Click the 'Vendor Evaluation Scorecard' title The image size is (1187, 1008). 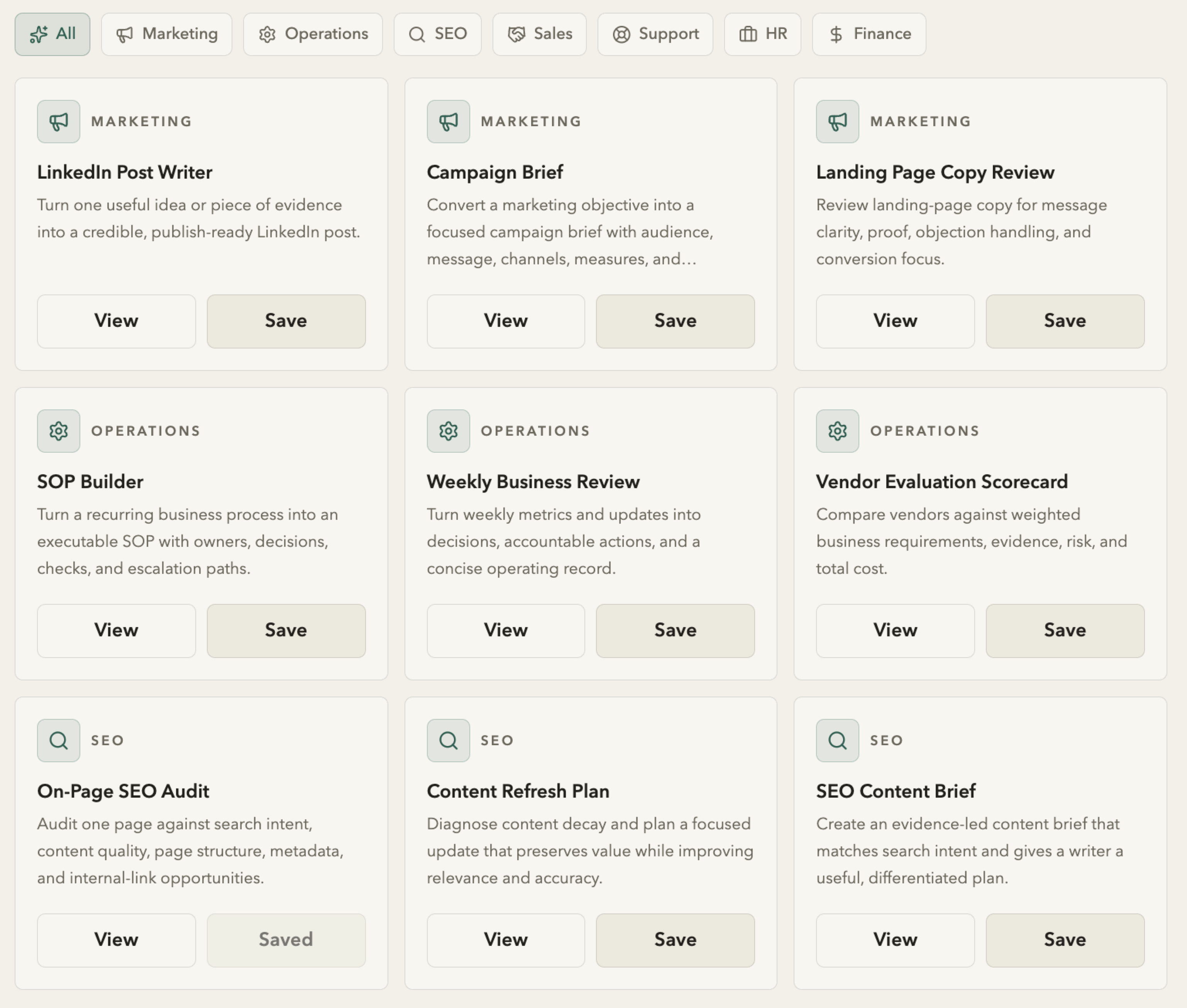coord(942,482)
